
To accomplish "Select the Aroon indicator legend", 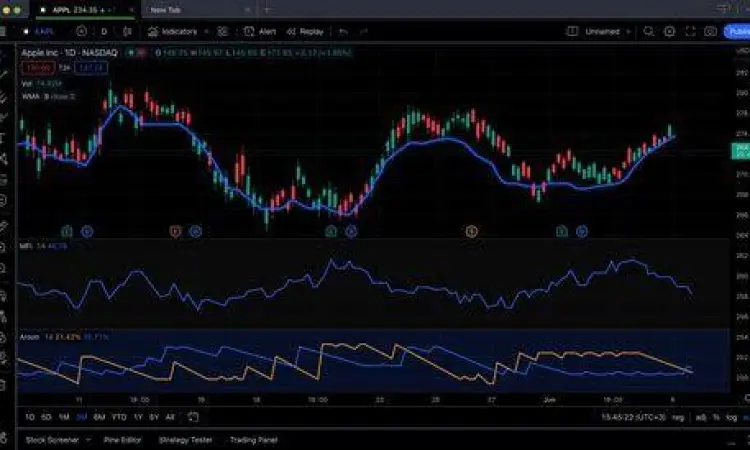I will tap(64, 337).
